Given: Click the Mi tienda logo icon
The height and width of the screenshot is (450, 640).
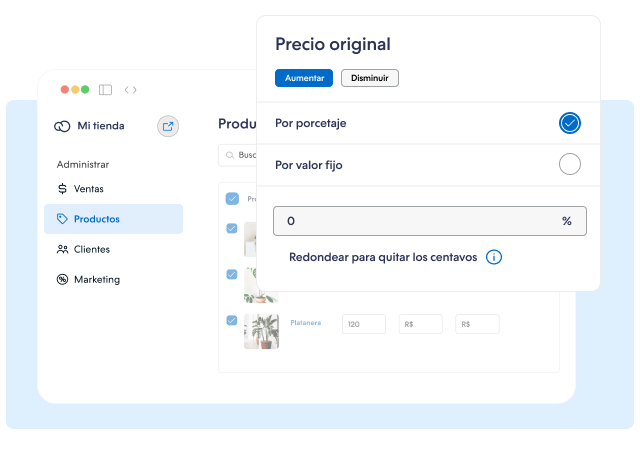Looking at the screenshot, I should (62, 126).
